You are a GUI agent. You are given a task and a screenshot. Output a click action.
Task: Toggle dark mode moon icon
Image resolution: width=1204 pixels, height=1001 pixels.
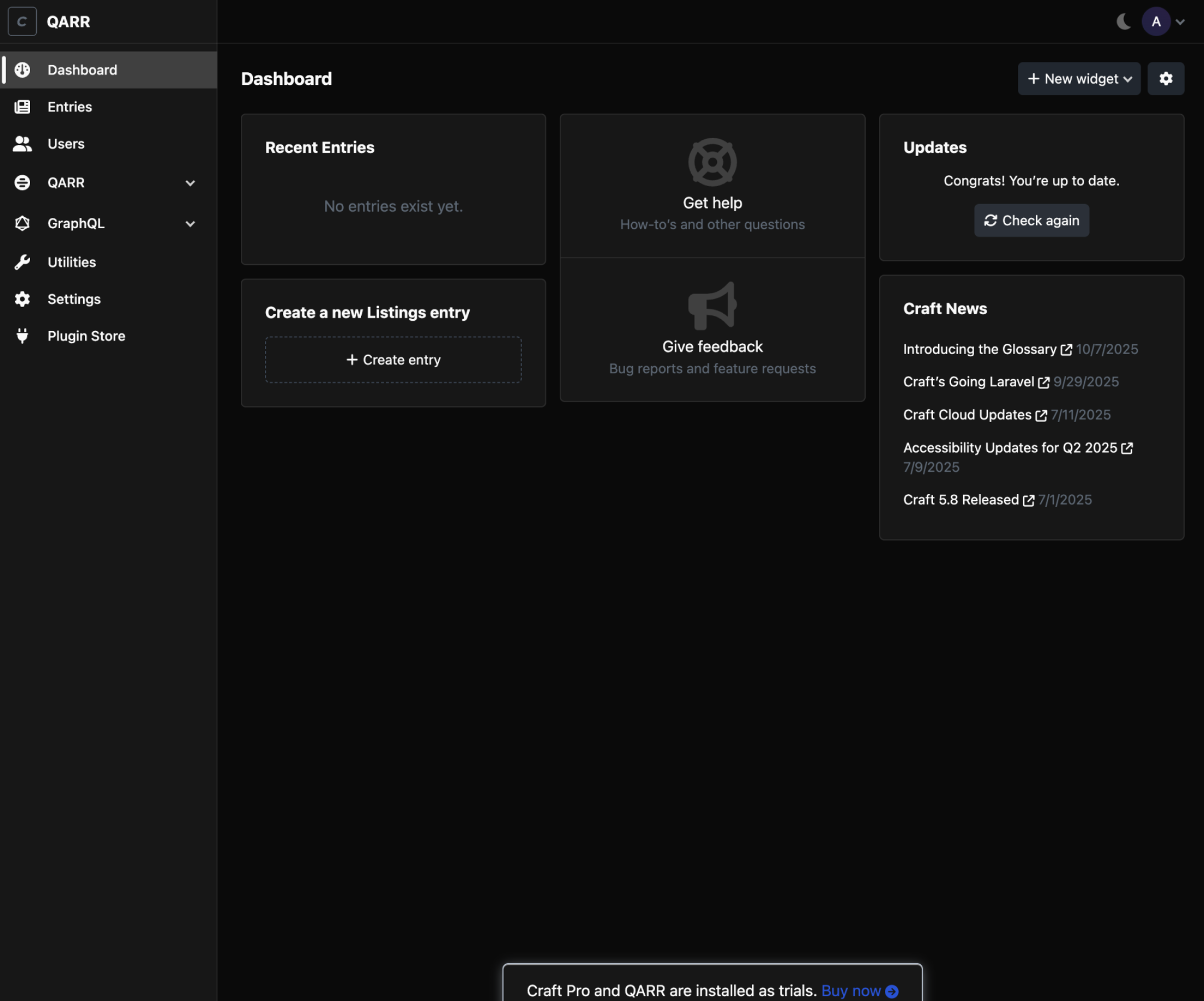(x=1123, y=22)
